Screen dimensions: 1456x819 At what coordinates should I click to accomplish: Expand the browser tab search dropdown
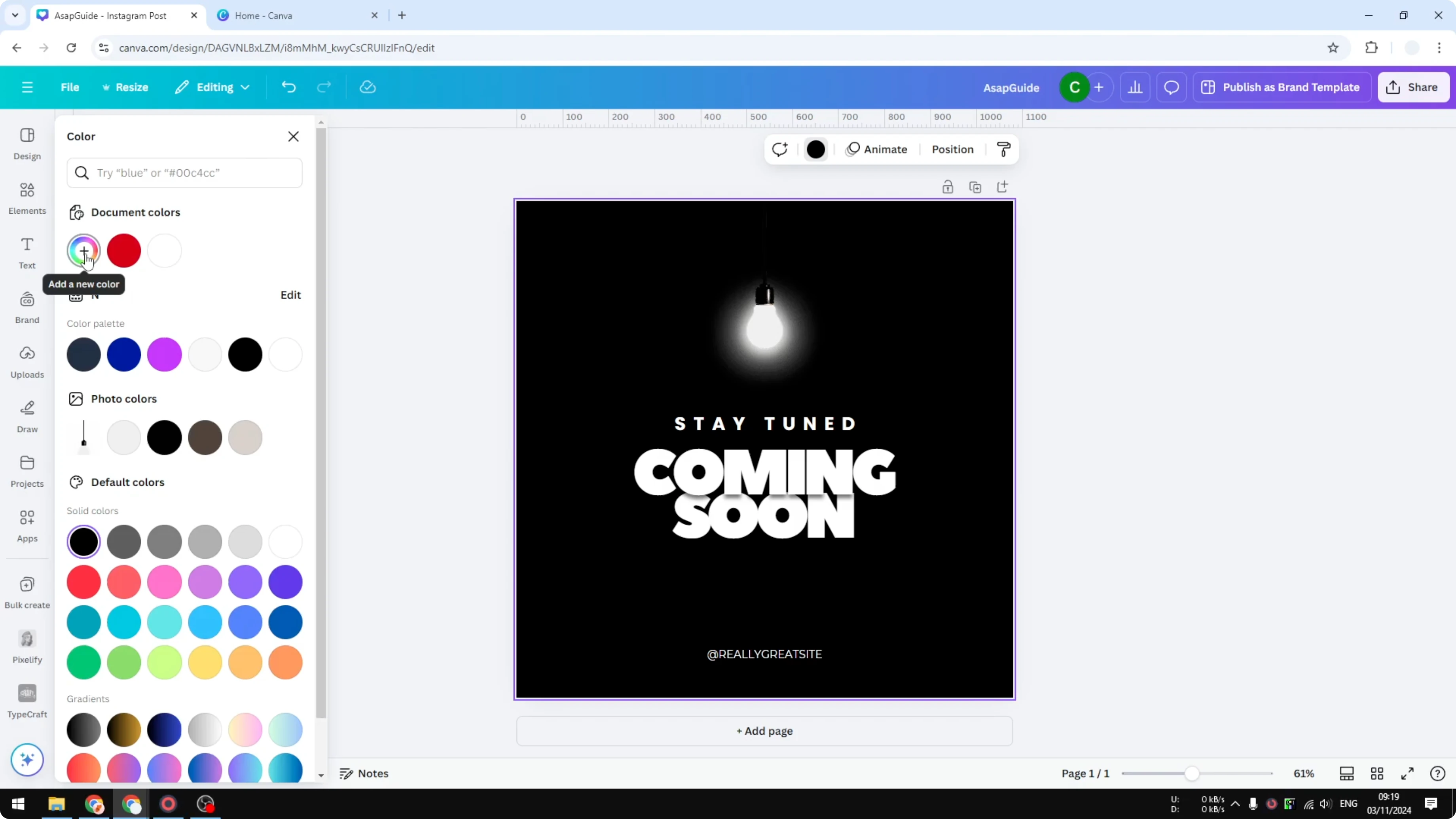pyautogui.click(x=15, y=15)
